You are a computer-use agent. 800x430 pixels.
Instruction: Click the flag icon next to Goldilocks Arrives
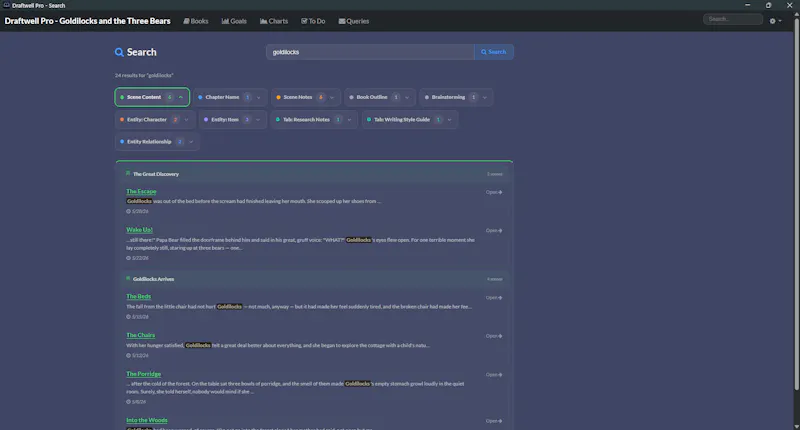point(128,279)
